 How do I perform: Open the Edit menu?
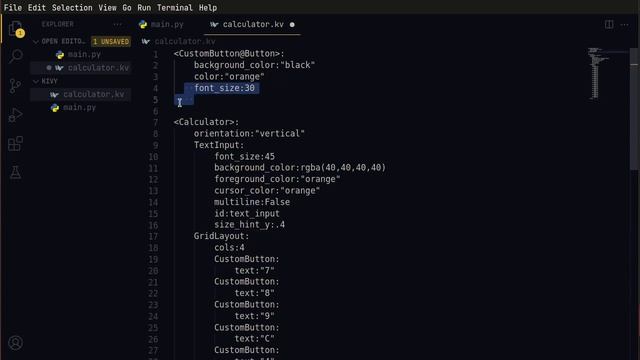(37, 8)
